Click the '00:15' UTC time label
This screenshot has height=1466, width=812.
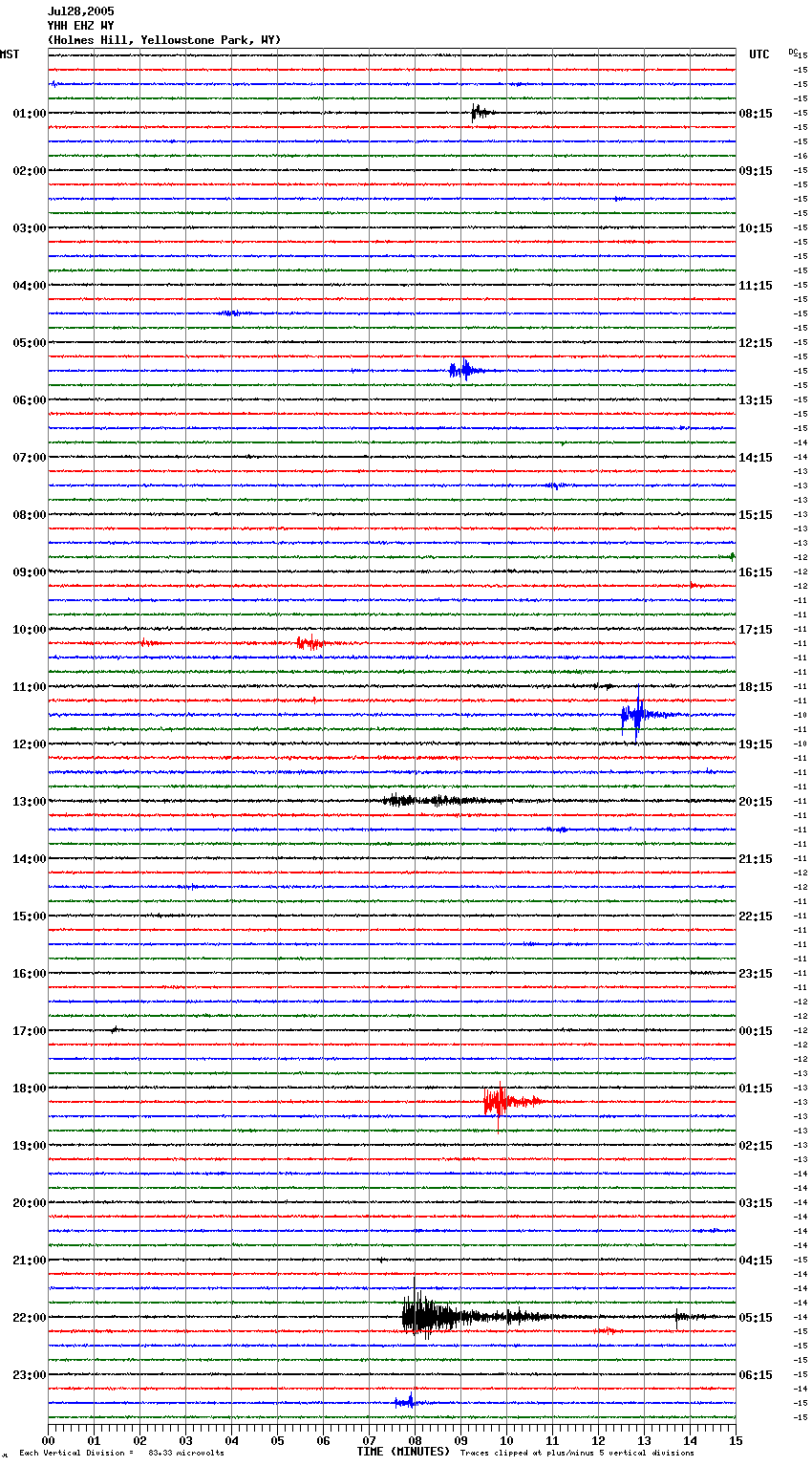(756, 1031)
